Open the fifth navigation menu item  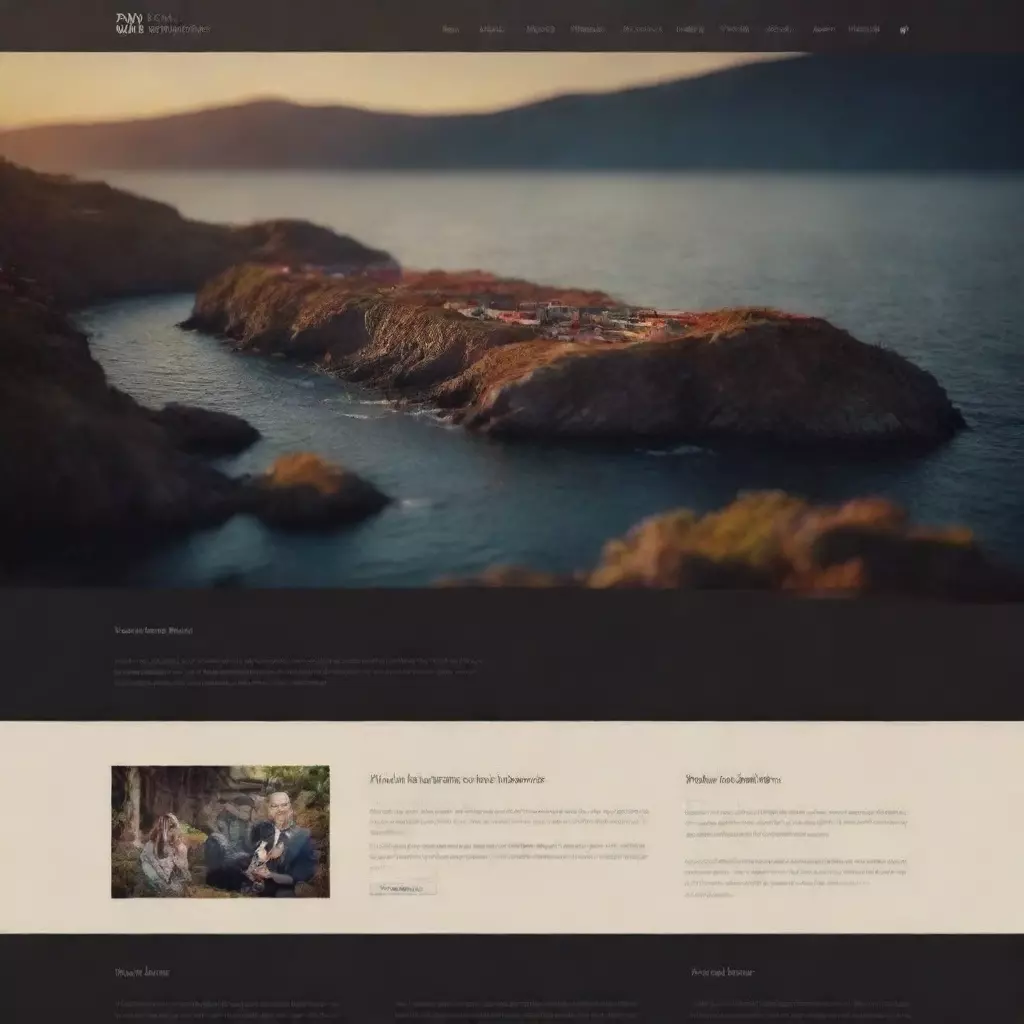642,29
